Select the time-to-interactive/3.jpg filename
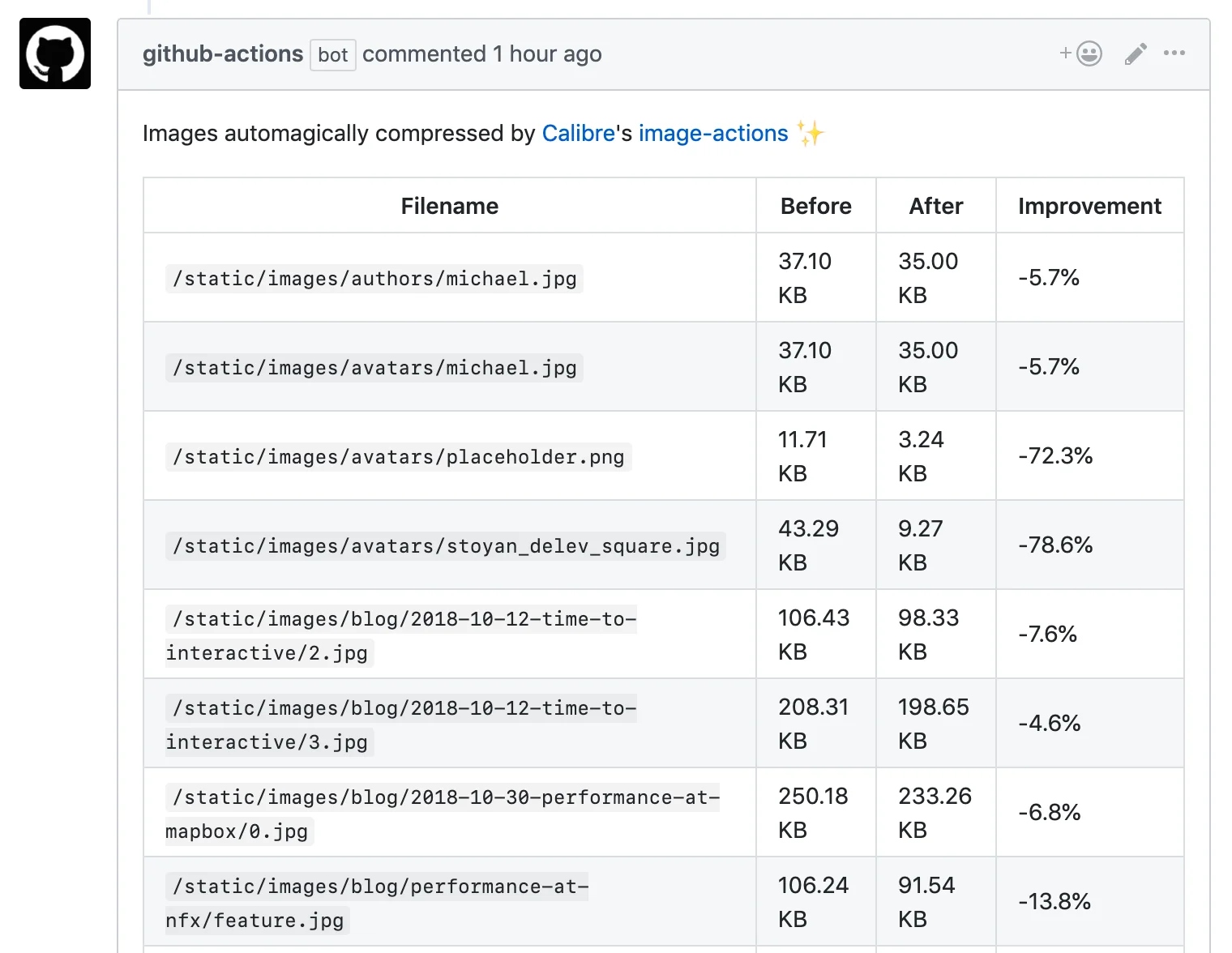Viewport: 1232px width, 953px height. click(401, 724)
